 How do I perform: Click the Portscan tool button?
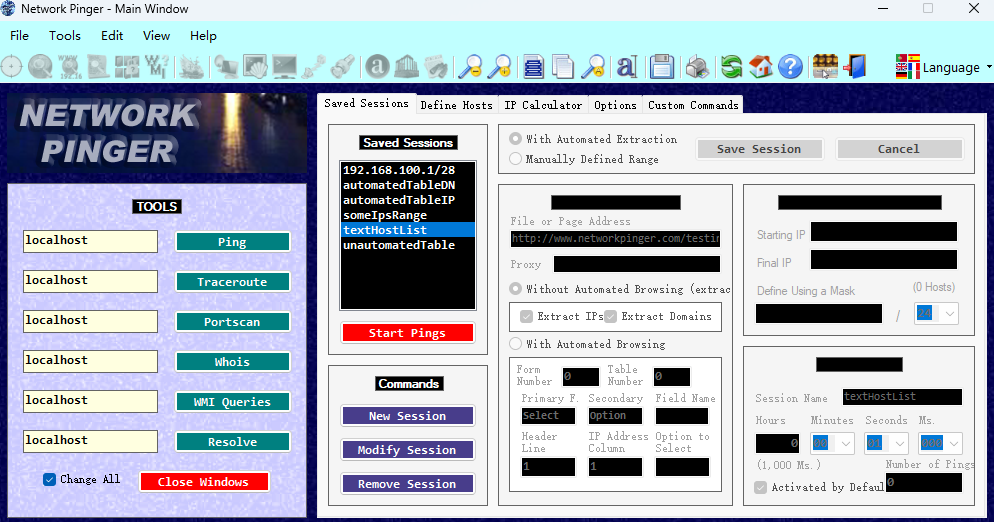[x=233, y=322]
